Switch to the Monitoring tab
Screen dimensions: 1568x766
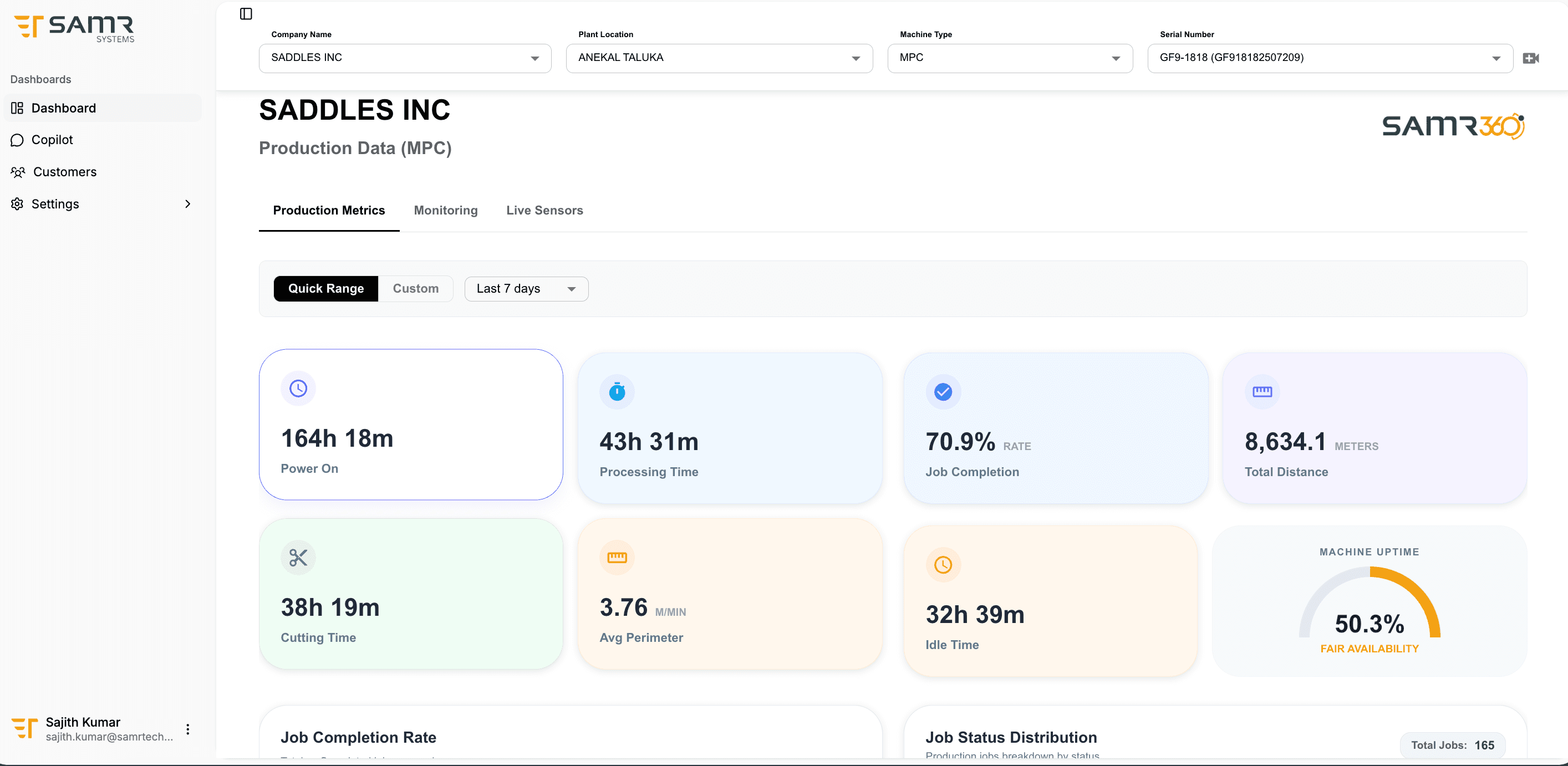tap(446, 211)
